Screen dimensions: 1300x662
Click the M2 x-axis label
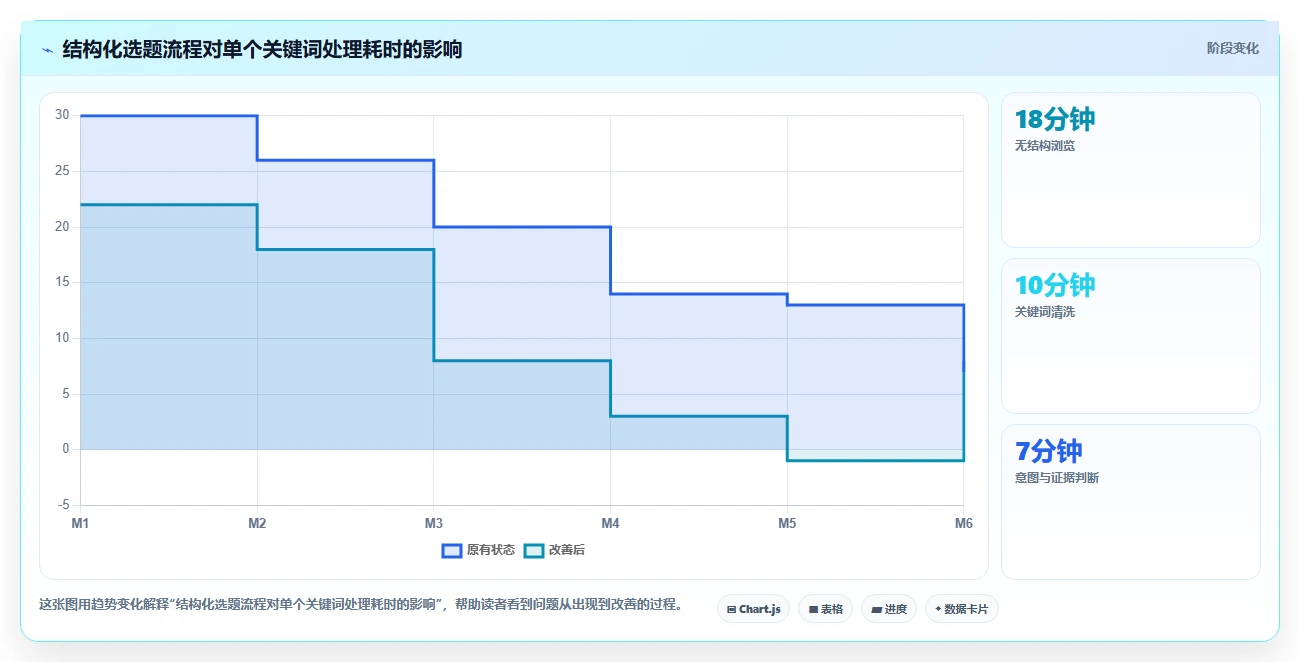(x=257, y=523)
